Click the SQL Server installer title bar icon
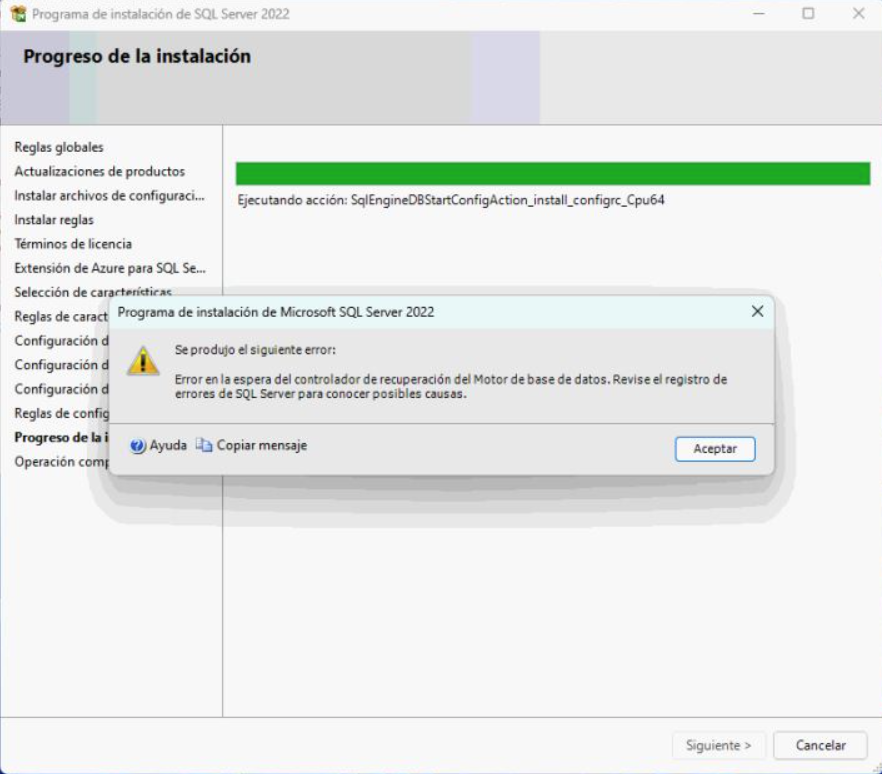 click(x=19, y=14)
